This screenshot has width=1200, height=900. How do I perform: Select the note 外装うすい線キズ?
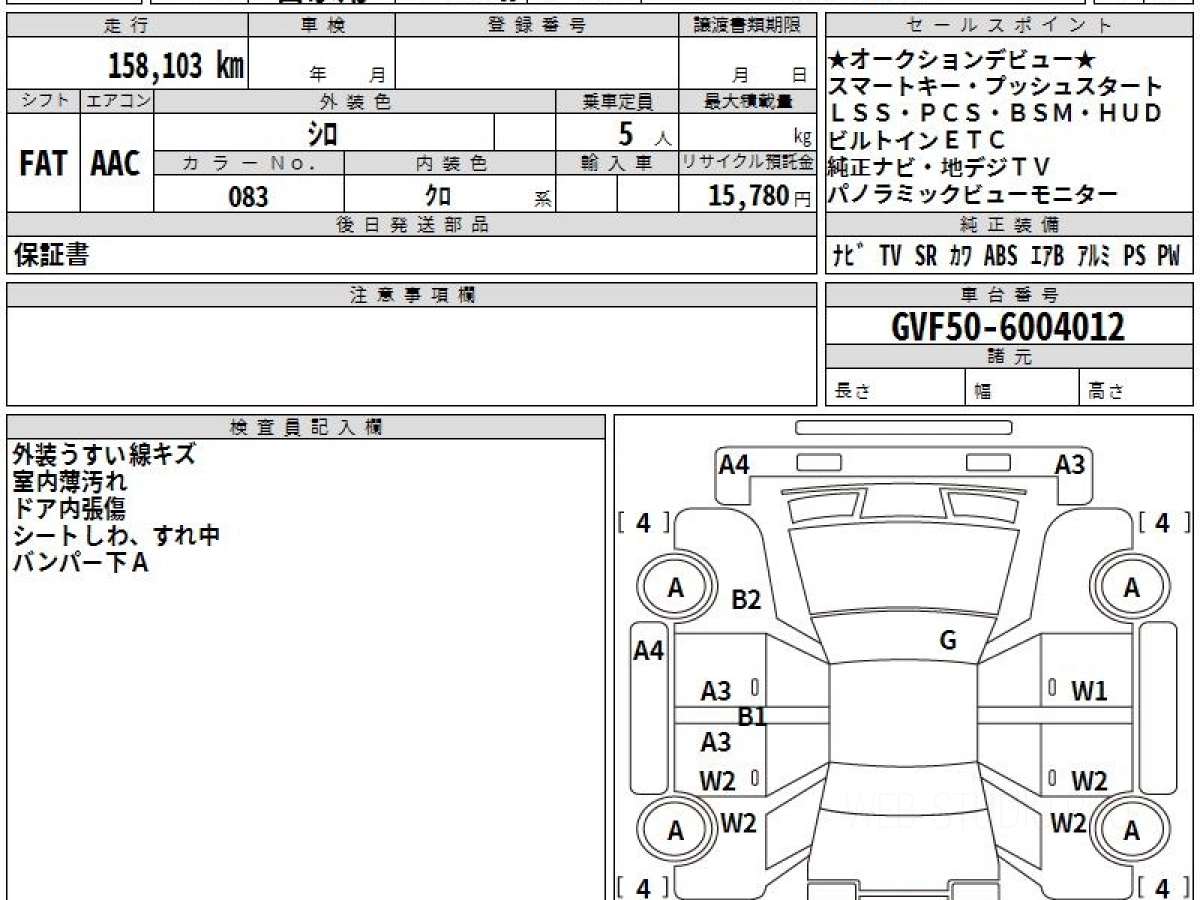pos(104,454)
